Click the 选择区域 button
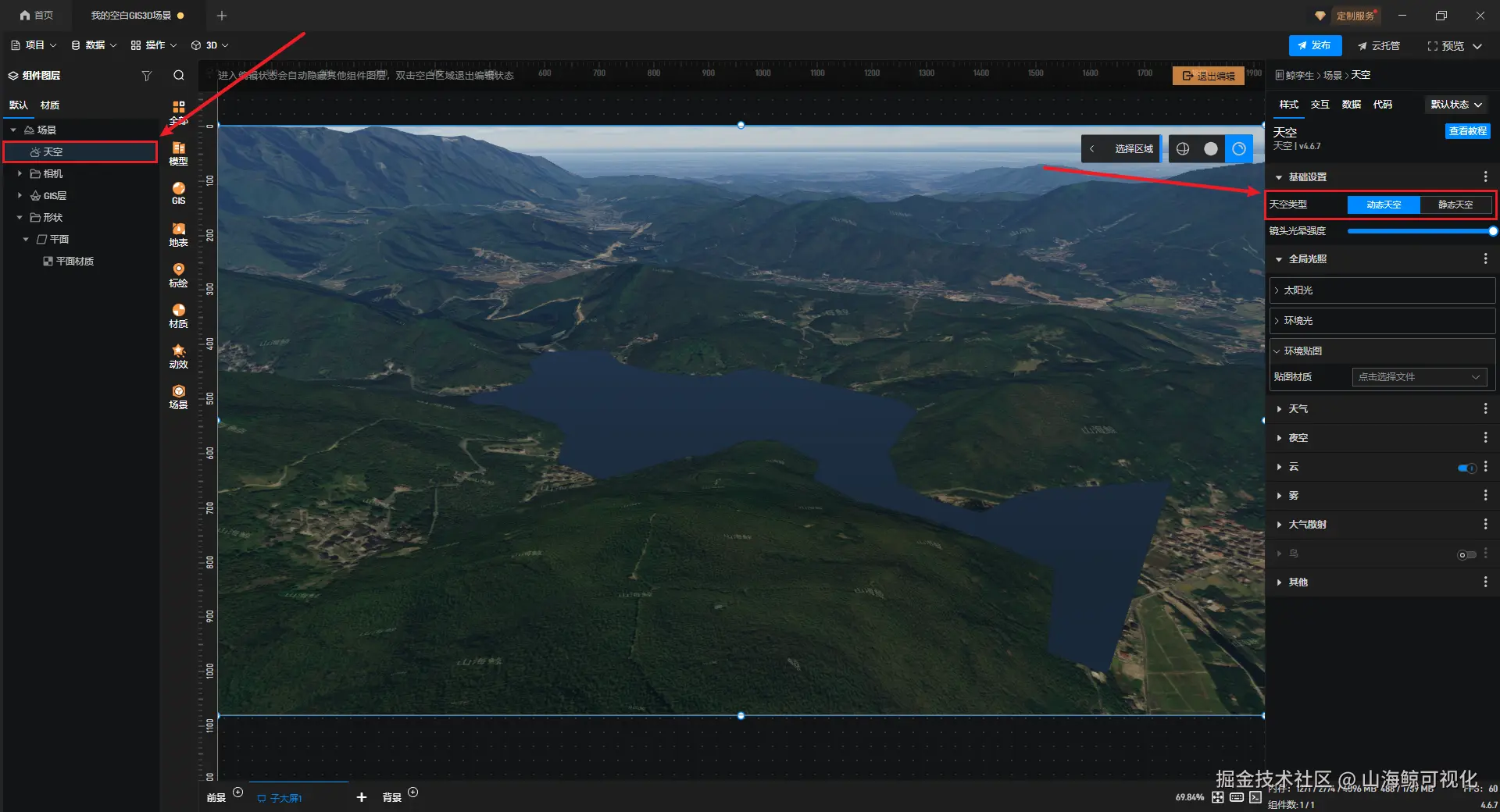This screenshot has width=1500, height=812. pyautogui.click(x=1134, y=149)
